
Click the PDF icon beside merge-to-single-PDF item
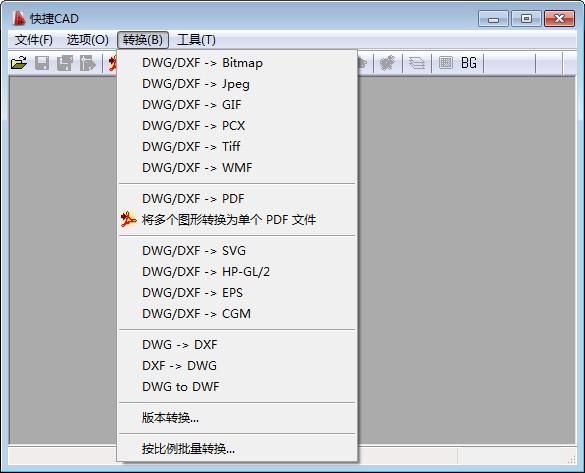(x=128, y=219)
